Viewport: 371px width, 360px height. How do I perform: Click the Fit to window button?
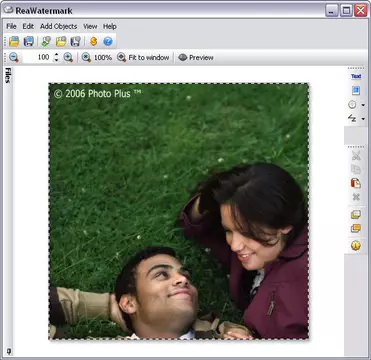point(143,57)
